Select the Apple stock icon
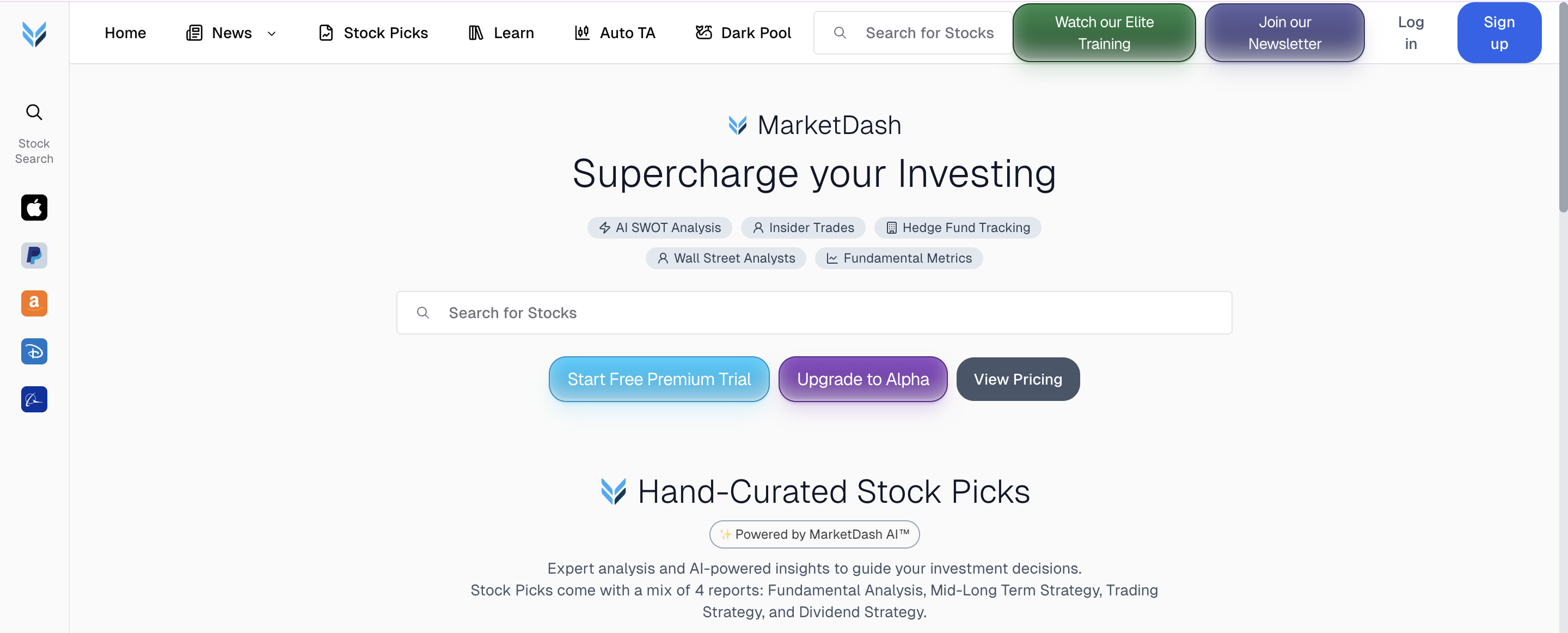Viewport: 1568px width, 633px height. pyautogui.click(x=34, y=208)
